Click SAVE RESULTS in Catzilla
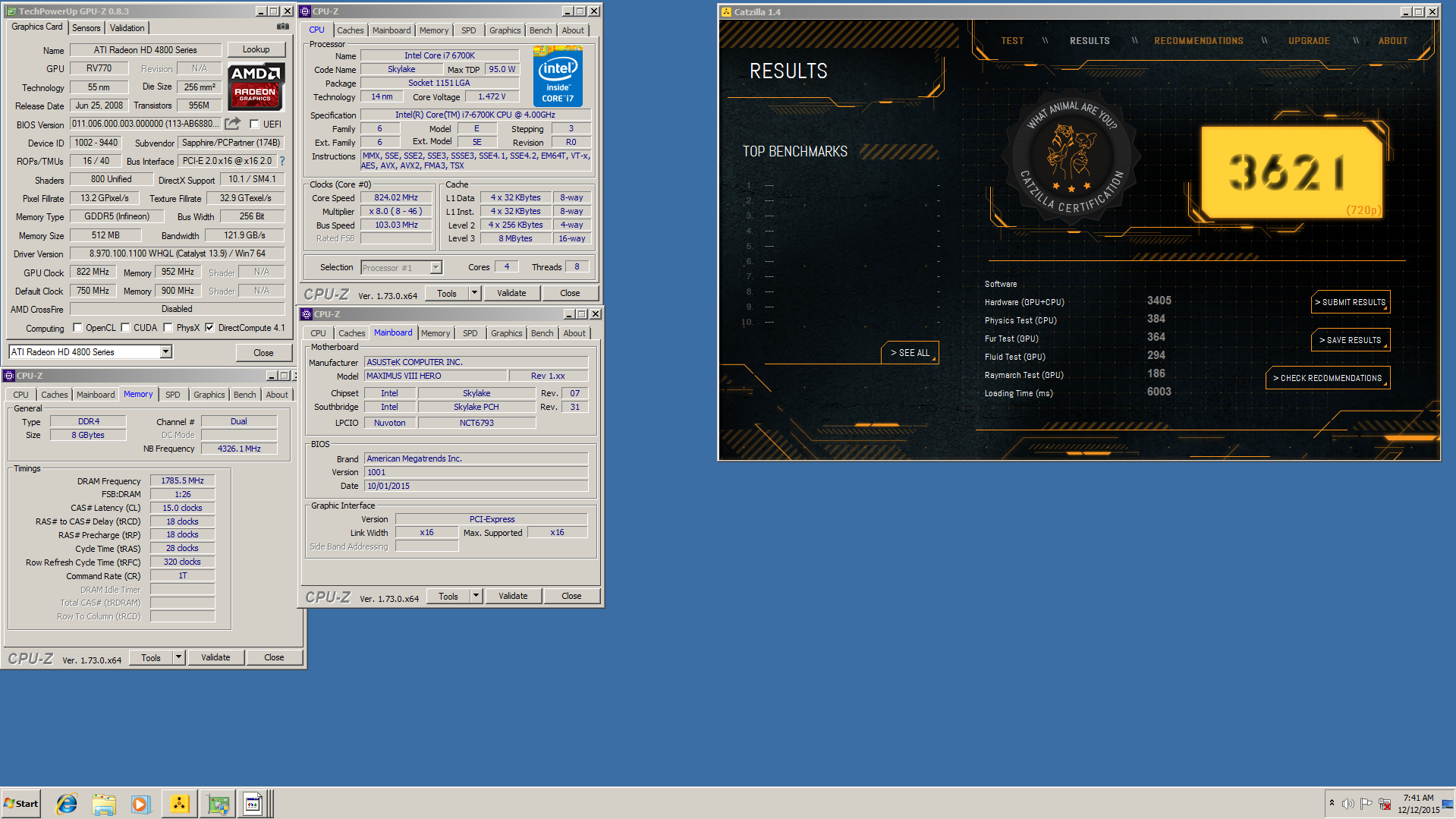Image resolution: width=1456 pixels, height=819 pixels. (x=1351, y=340)
